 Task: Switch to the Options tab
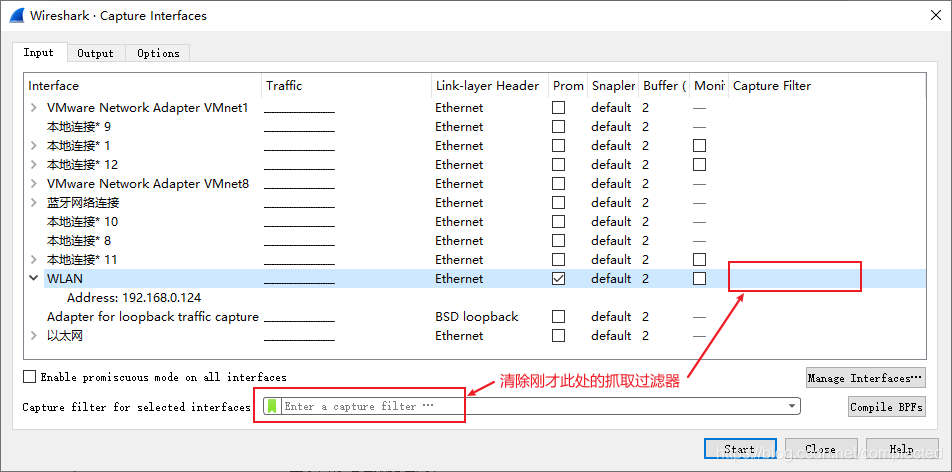pyautogui.click(x=158, y=53)
